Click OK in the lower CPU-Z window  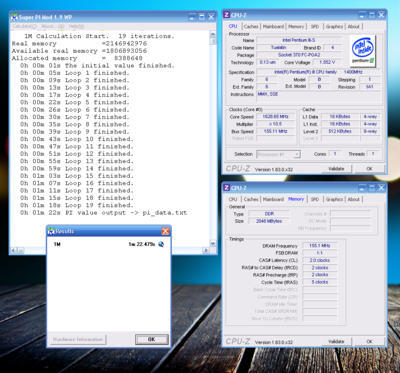tap(369, 341)
